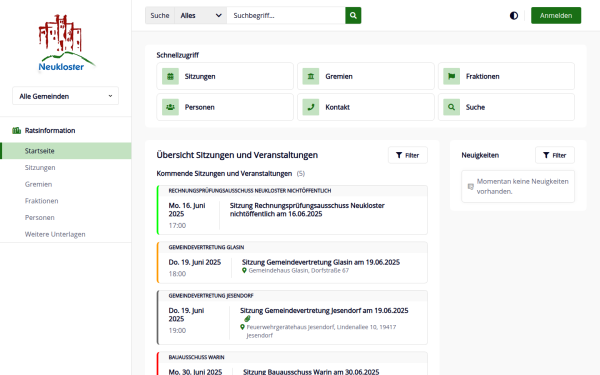
Task: Click the funnel icon in Neuigkeiten Filter button
Action: 546,155
